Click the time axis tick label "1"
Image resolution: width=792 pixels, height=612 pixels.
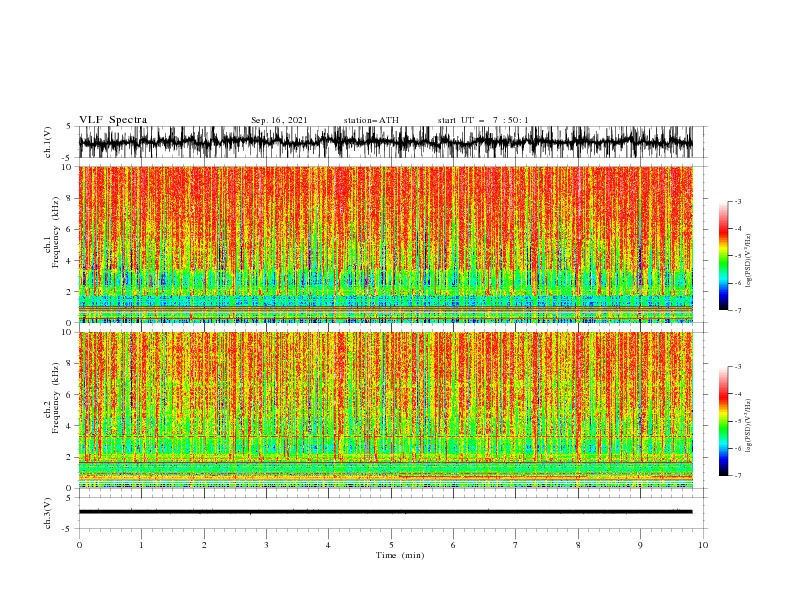click(141, 545)
